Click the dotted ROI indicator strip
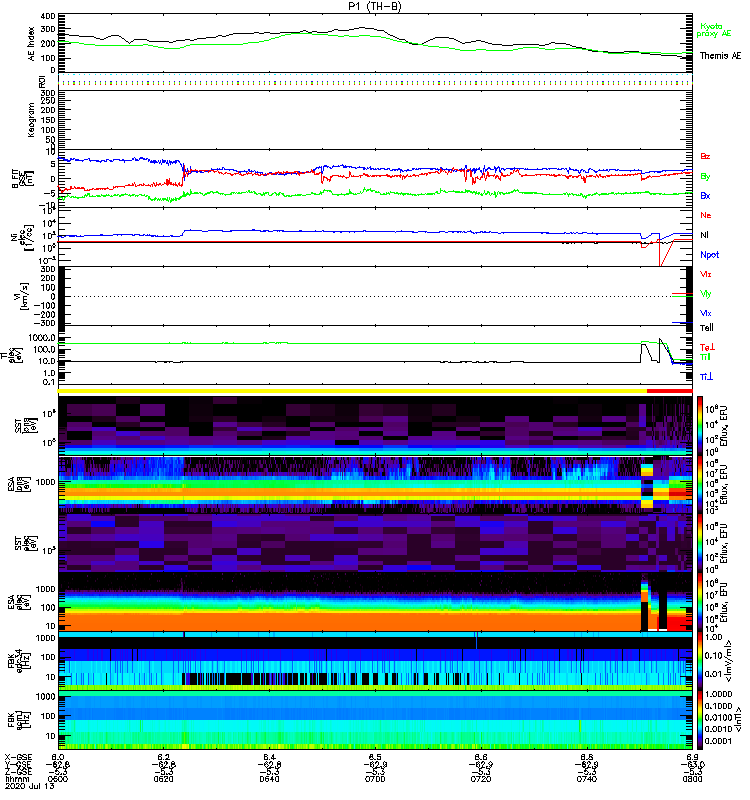750x800 pixels. point(375,80)
